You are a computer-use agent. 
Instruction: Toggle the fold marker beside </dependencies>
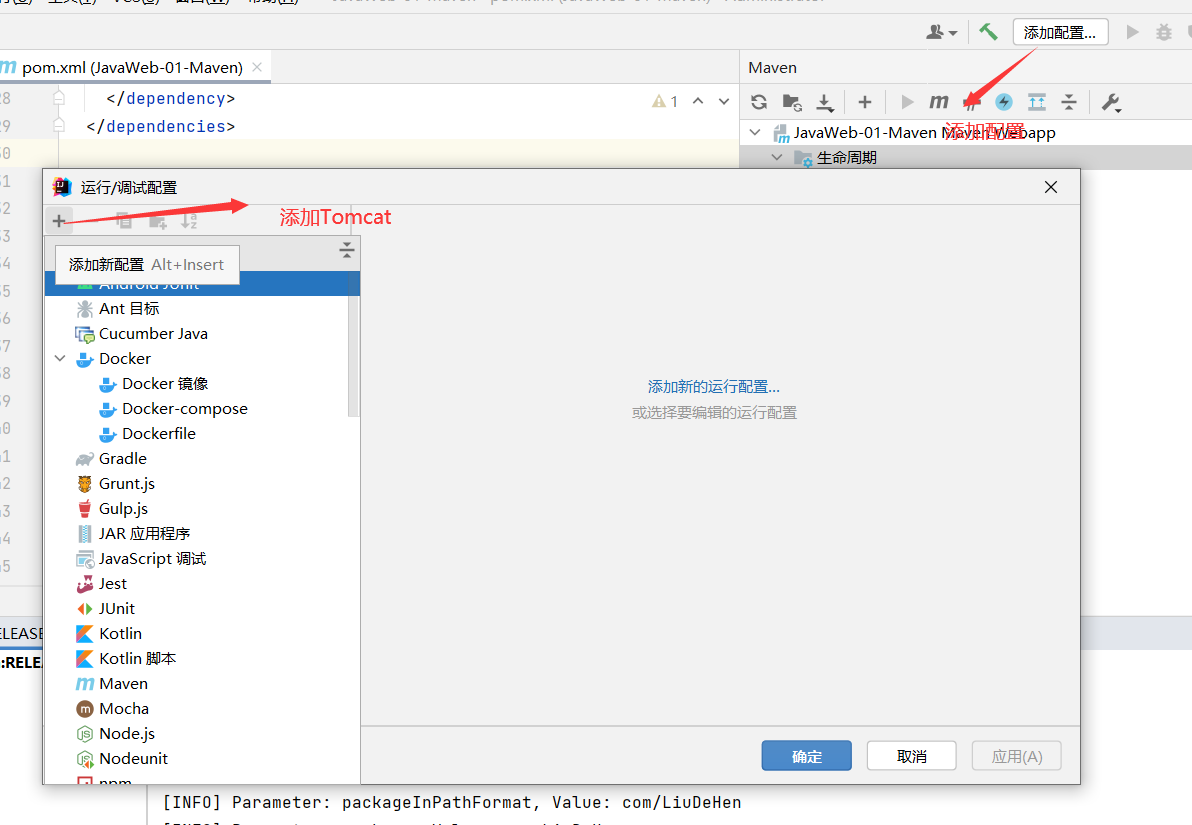coord(59,125)
